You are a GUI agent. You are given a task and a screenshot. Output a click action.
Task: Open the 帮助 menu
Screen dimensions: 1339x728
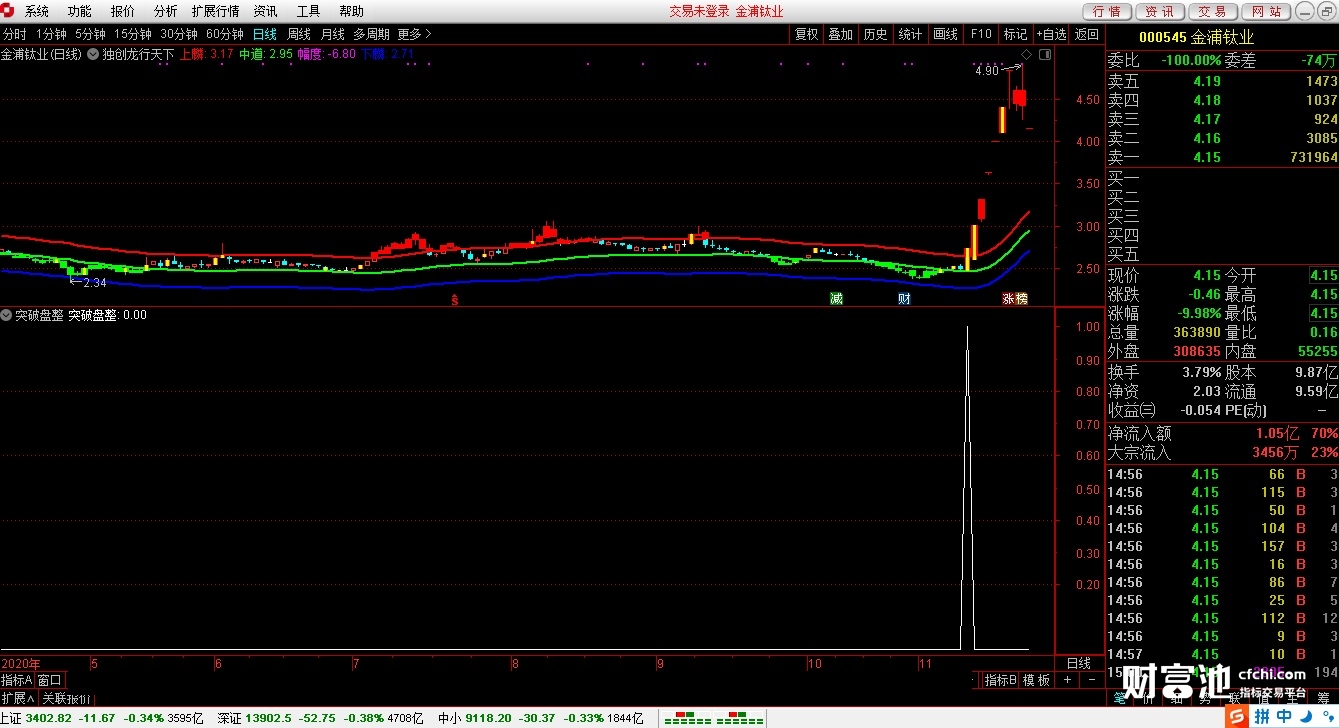(351, 12)
